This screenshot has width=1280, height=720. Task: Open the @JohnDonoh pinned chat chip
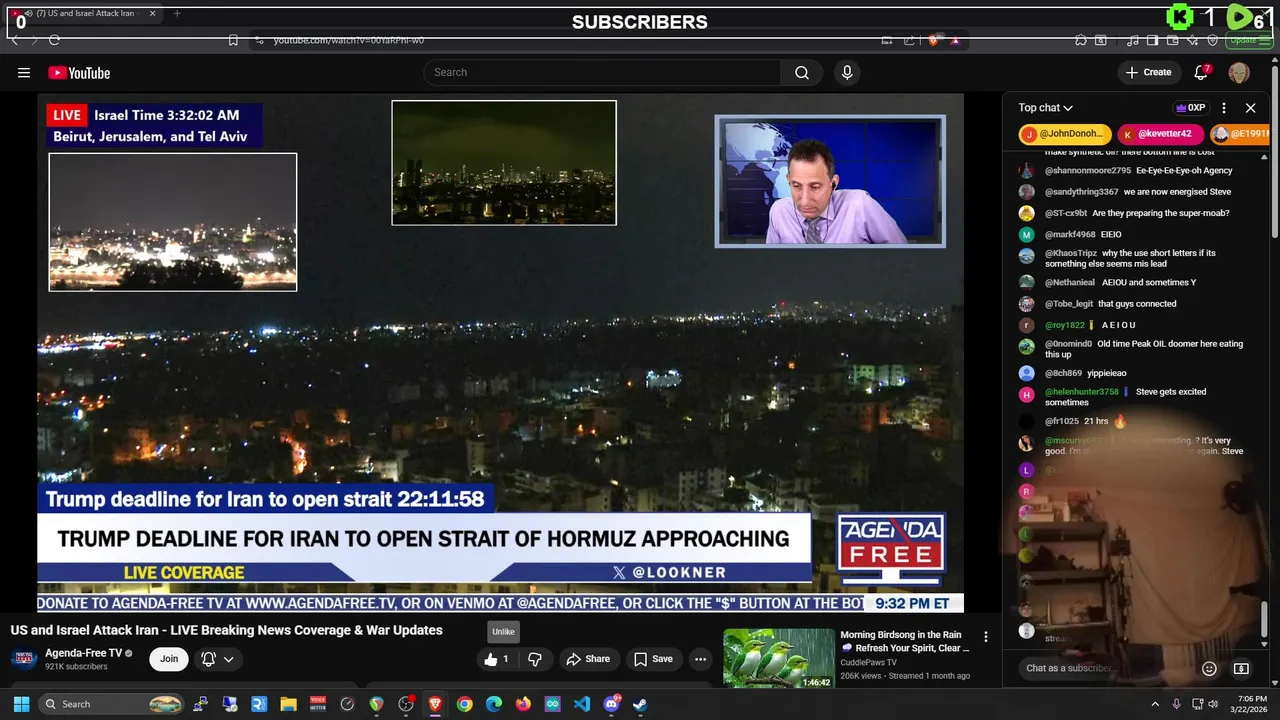pos(1065,134)
